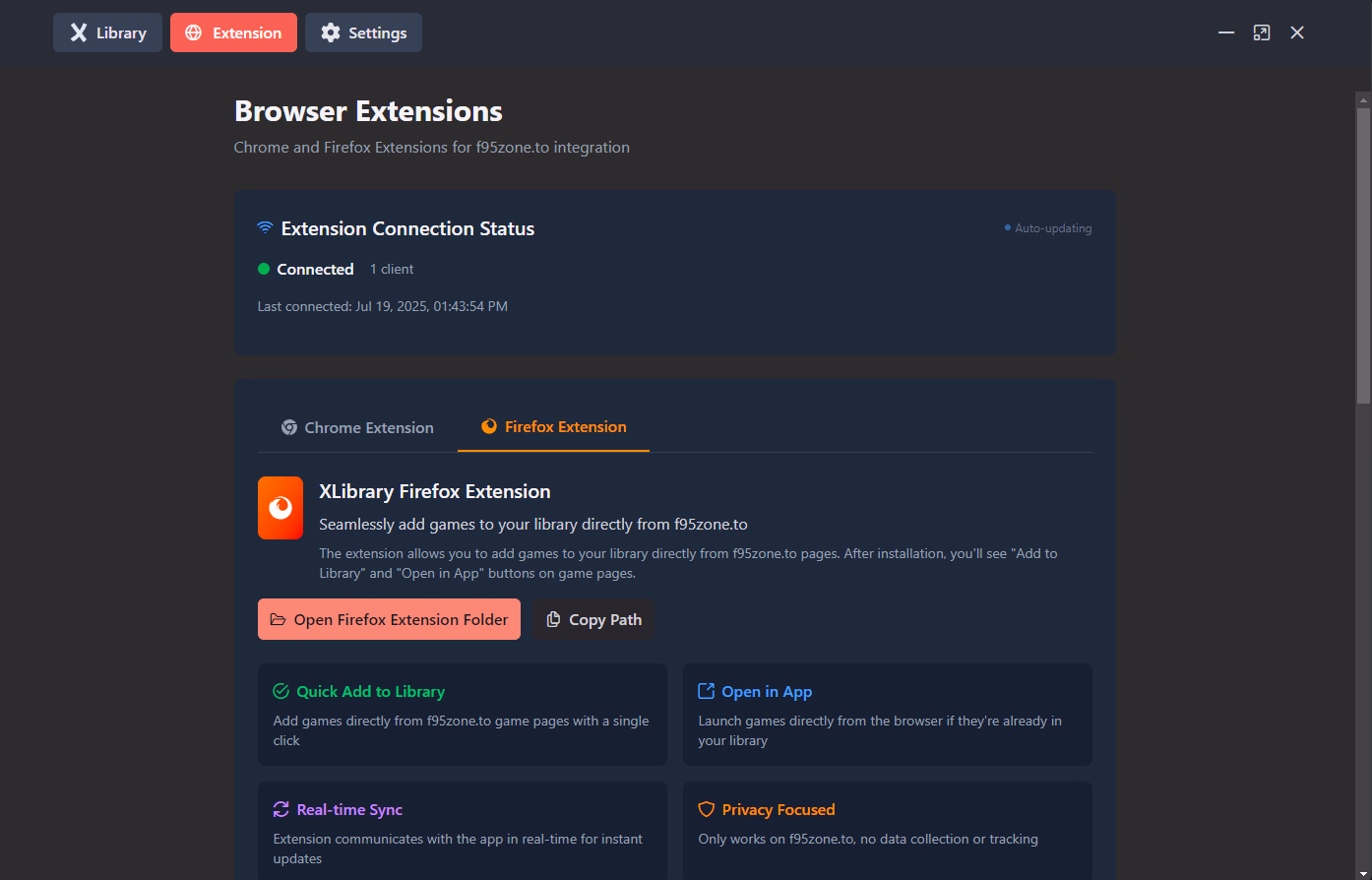This screenshot has height=880, width=1372.
Task: Toggle the window restore size button
Action: [1262, 32]
